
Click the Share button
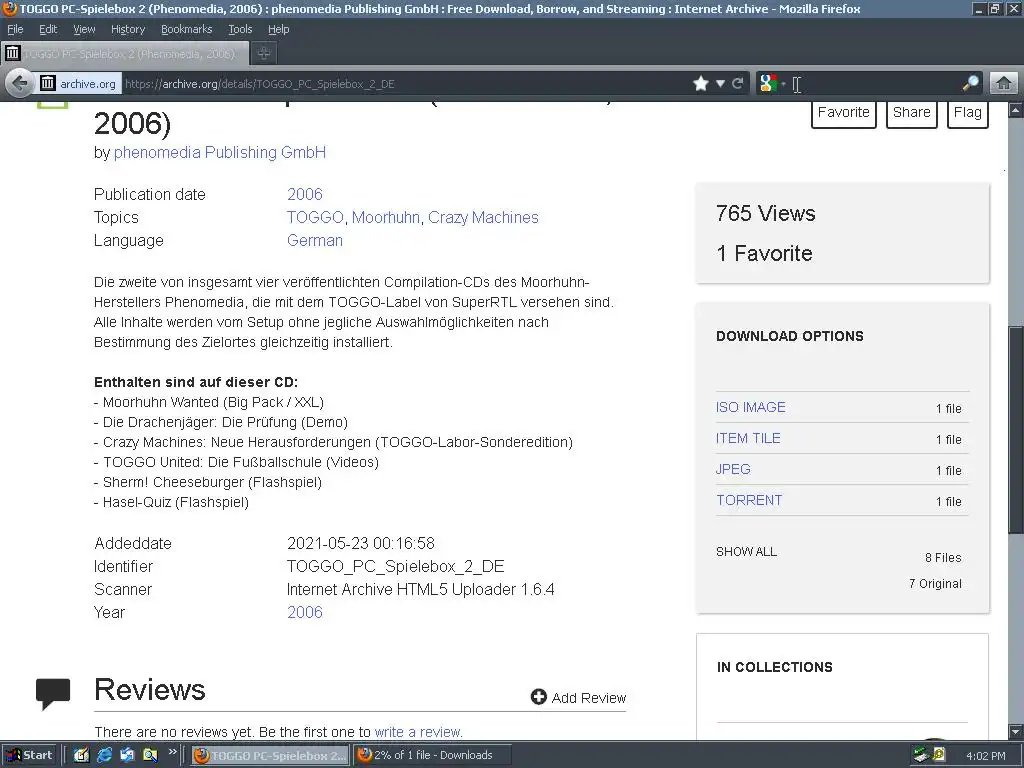point(911,114)
